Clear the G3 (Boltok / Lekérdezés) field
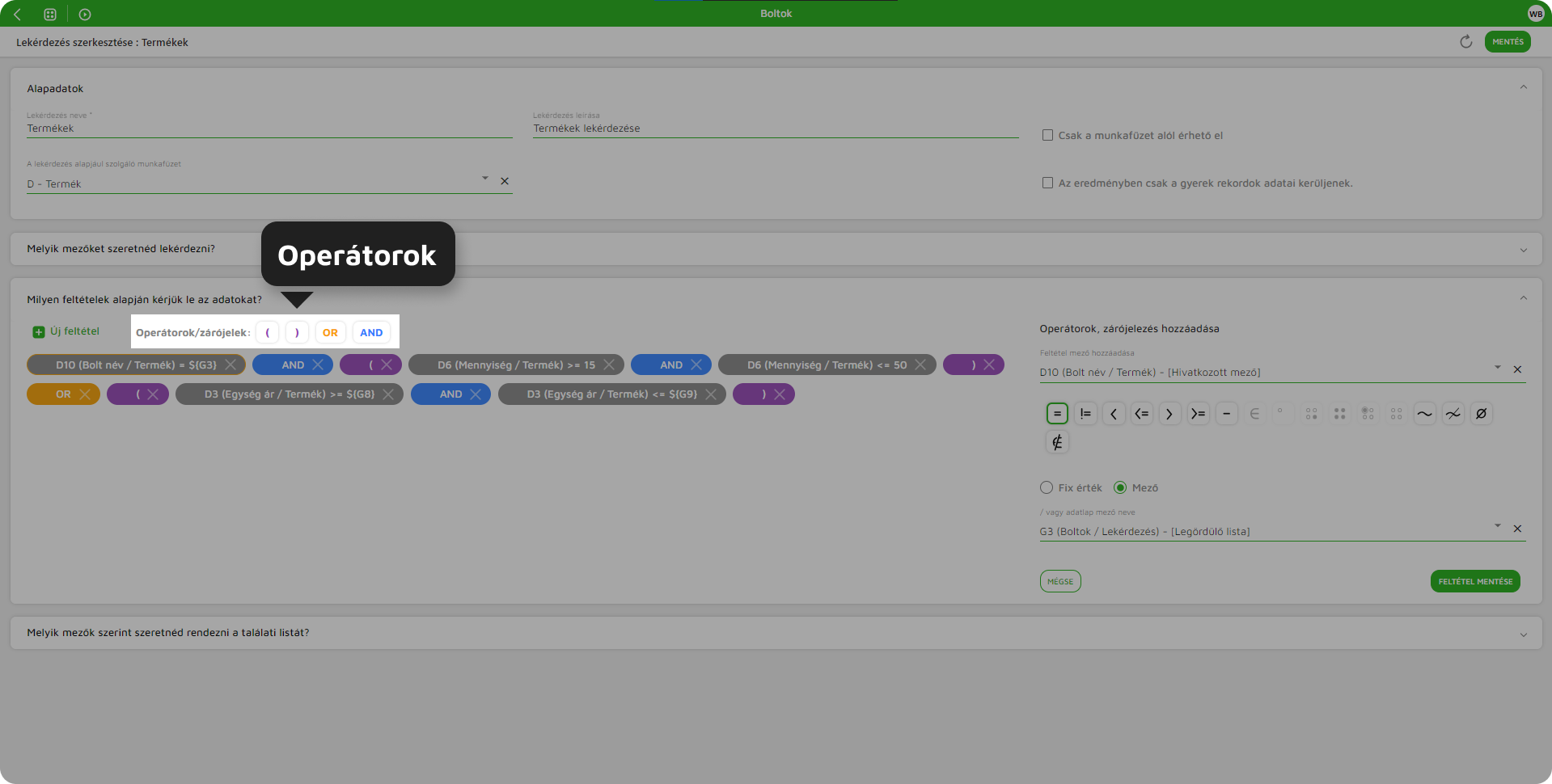The width and height of the screenshot is (1552, 784). tap(1517, 529)
